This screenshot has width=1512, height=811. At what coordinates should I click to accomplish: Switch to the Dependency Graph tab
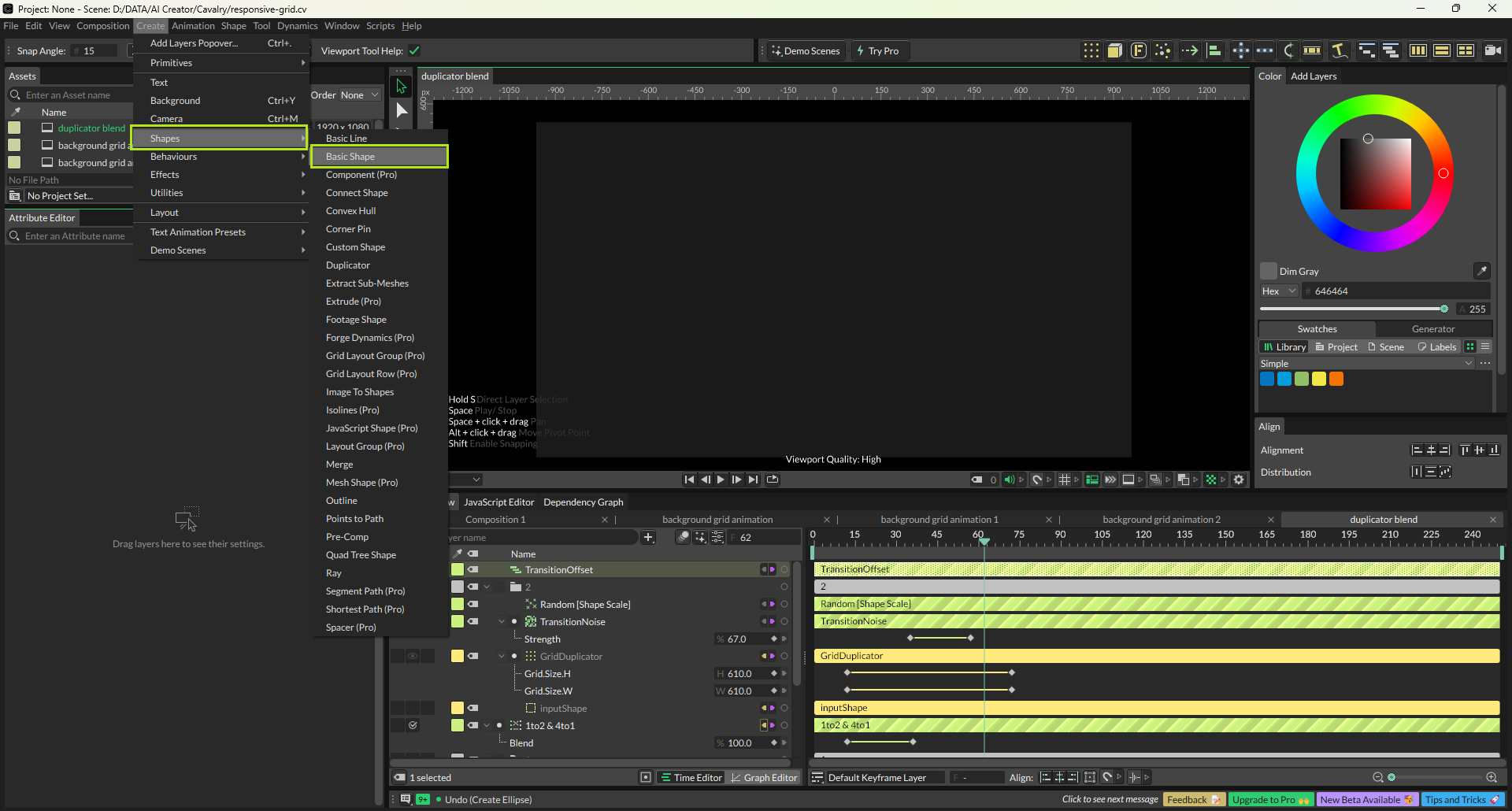pos(583,502)
